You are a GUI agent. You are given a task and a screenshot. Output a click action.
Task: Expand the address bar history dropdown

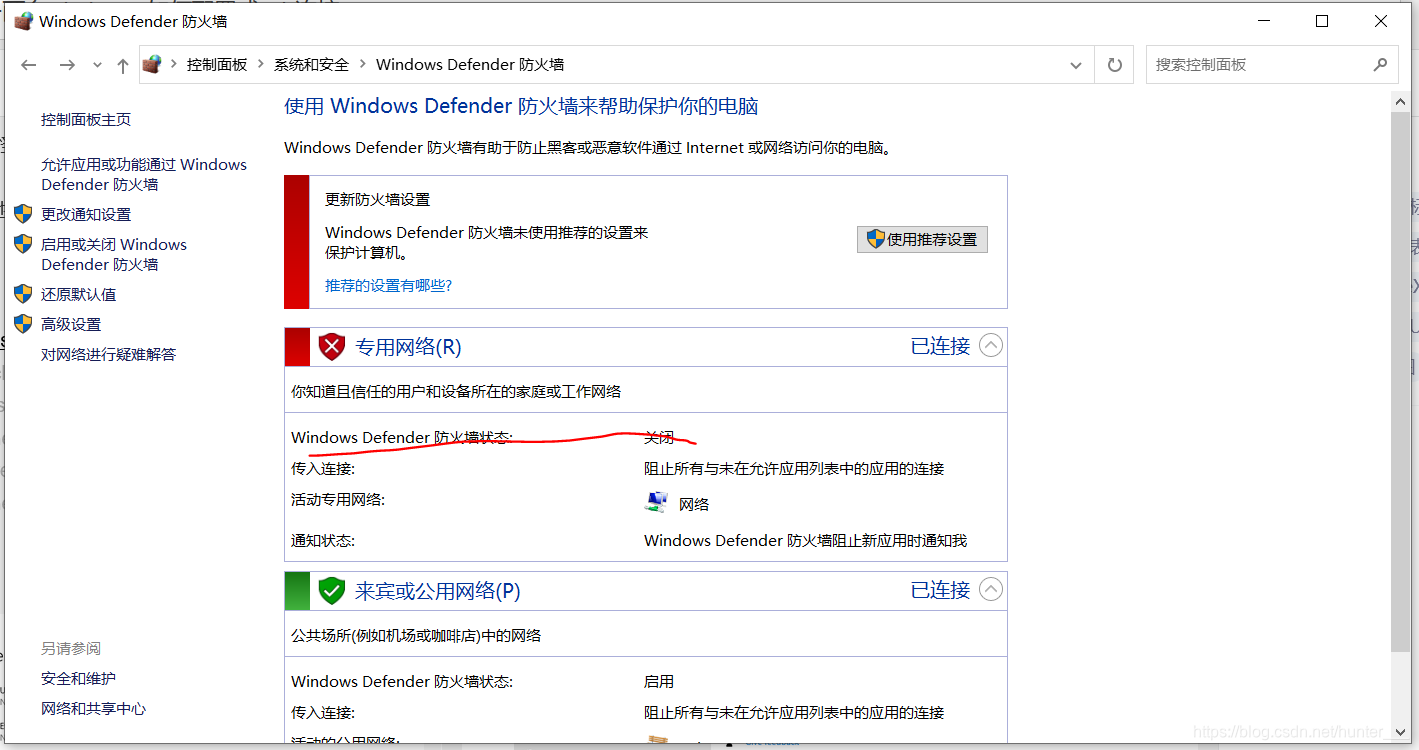coord(1076,65)
